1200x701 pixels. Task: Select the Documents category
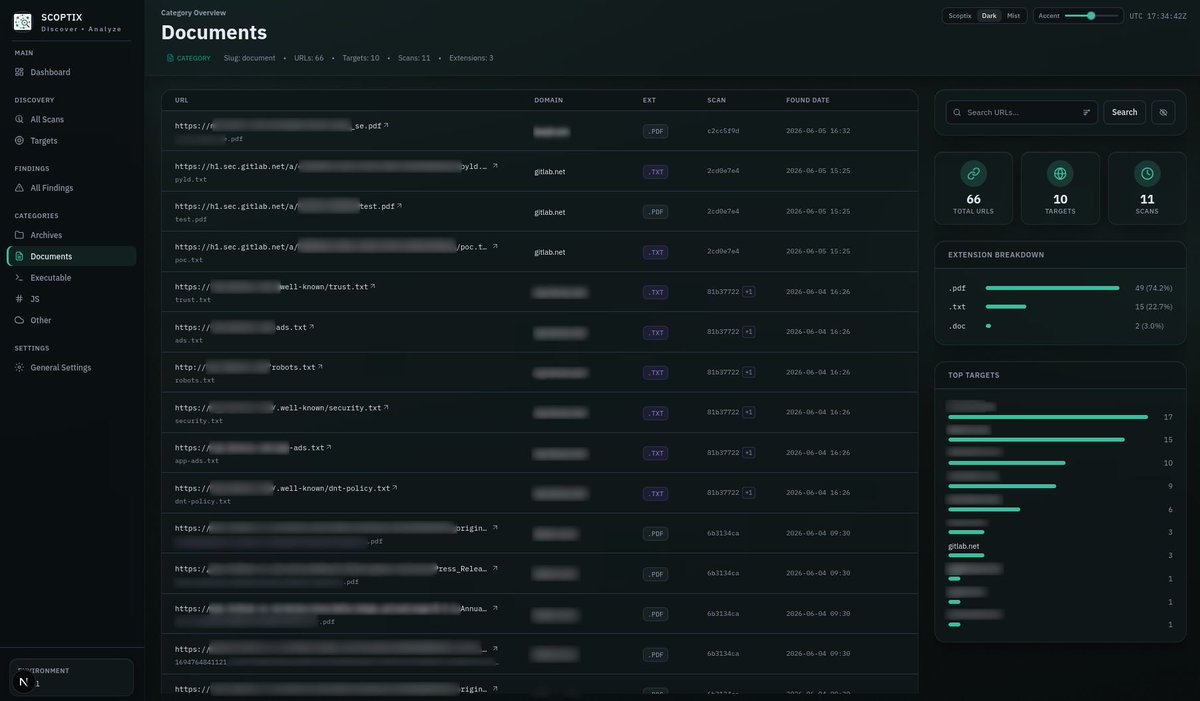click(x=72, y=256)
